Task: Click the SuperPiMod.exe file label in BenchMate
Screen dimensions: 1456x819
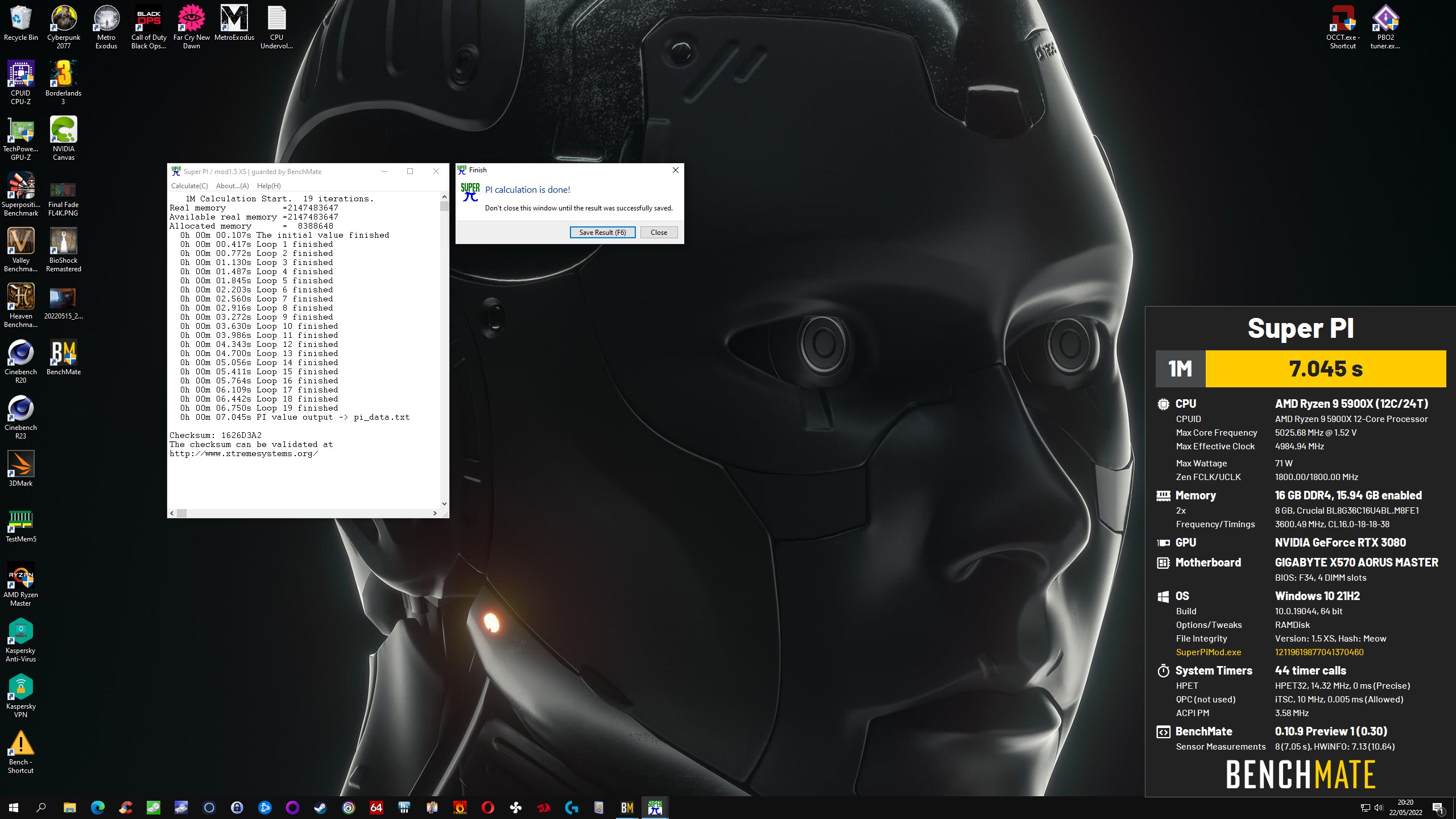Action: pos(1208,652)
